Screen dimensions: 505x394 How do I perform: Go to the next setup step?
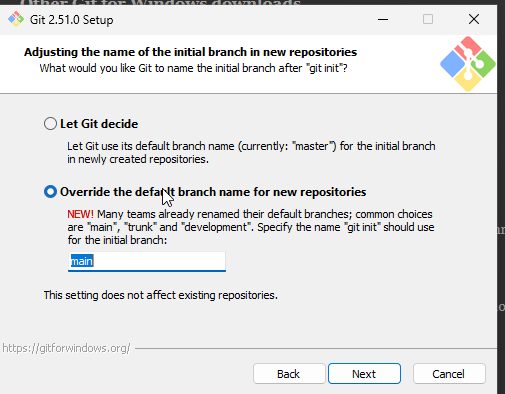pos(364,374)
